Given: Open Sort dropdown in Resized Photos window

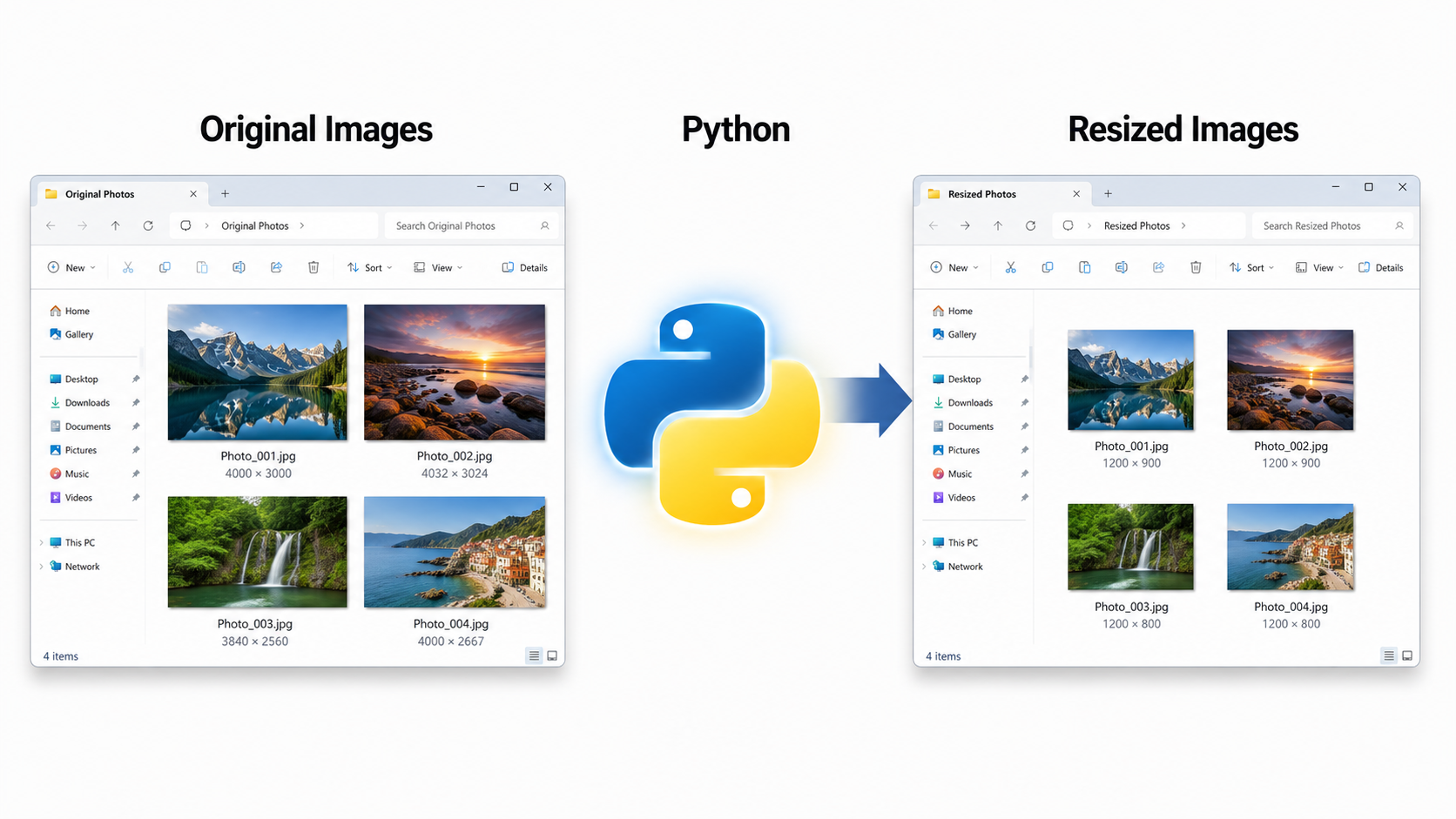Looking at the screenshot, I should pos(1252,267).
